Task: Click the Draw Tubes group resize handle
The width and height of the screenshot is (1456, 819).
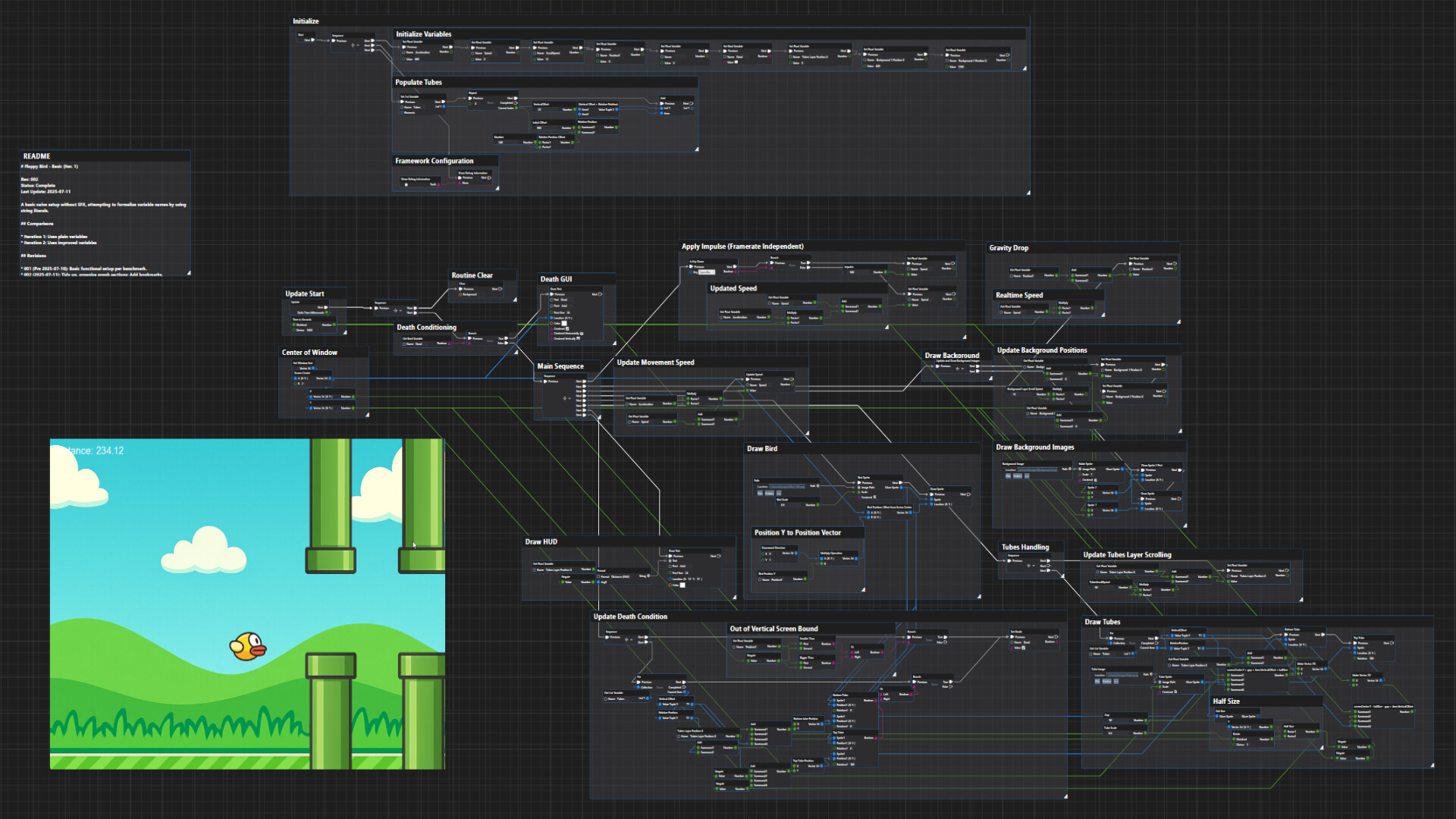Action: 1431,765
